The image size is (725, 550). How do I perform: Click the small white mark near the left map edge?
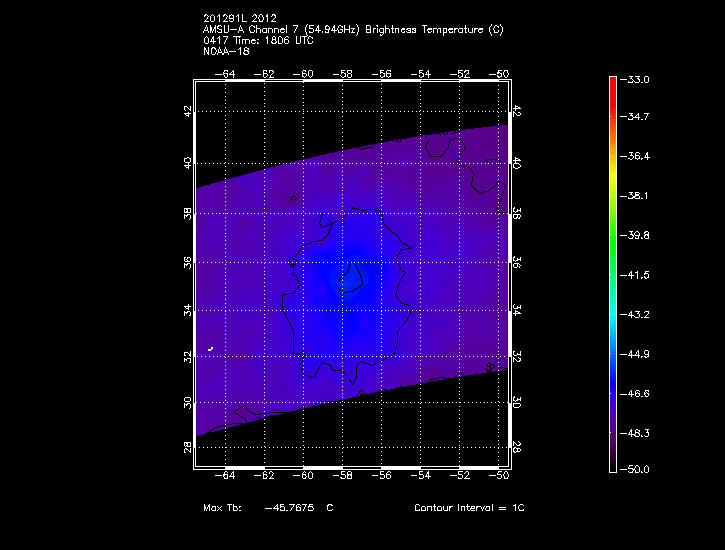[x=211, y=349]
